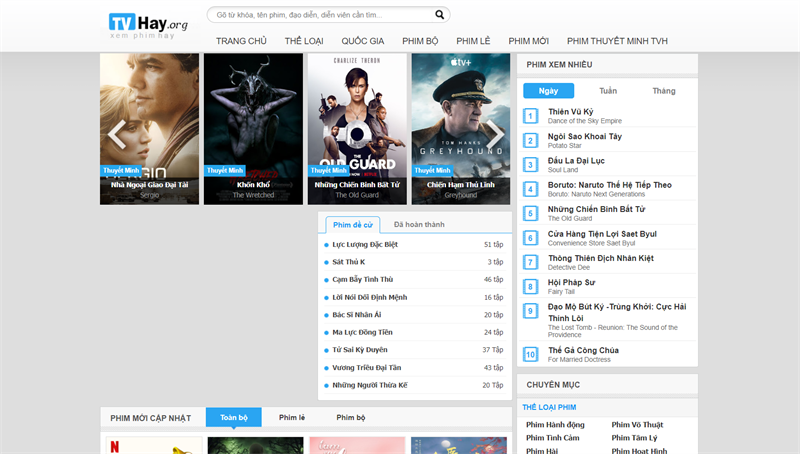Click rank 4 number badge

tap(530, 189)
